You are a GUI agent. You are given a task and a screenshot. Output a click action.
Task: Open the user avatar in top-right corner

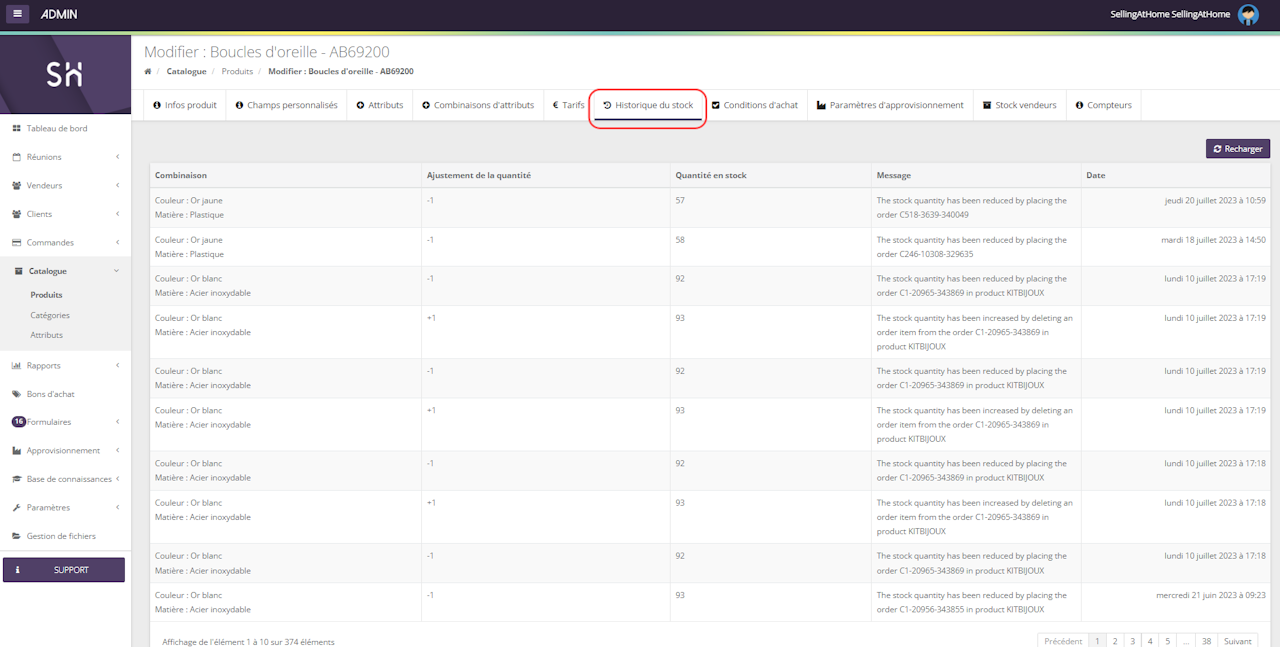(x=1248, y=14)
